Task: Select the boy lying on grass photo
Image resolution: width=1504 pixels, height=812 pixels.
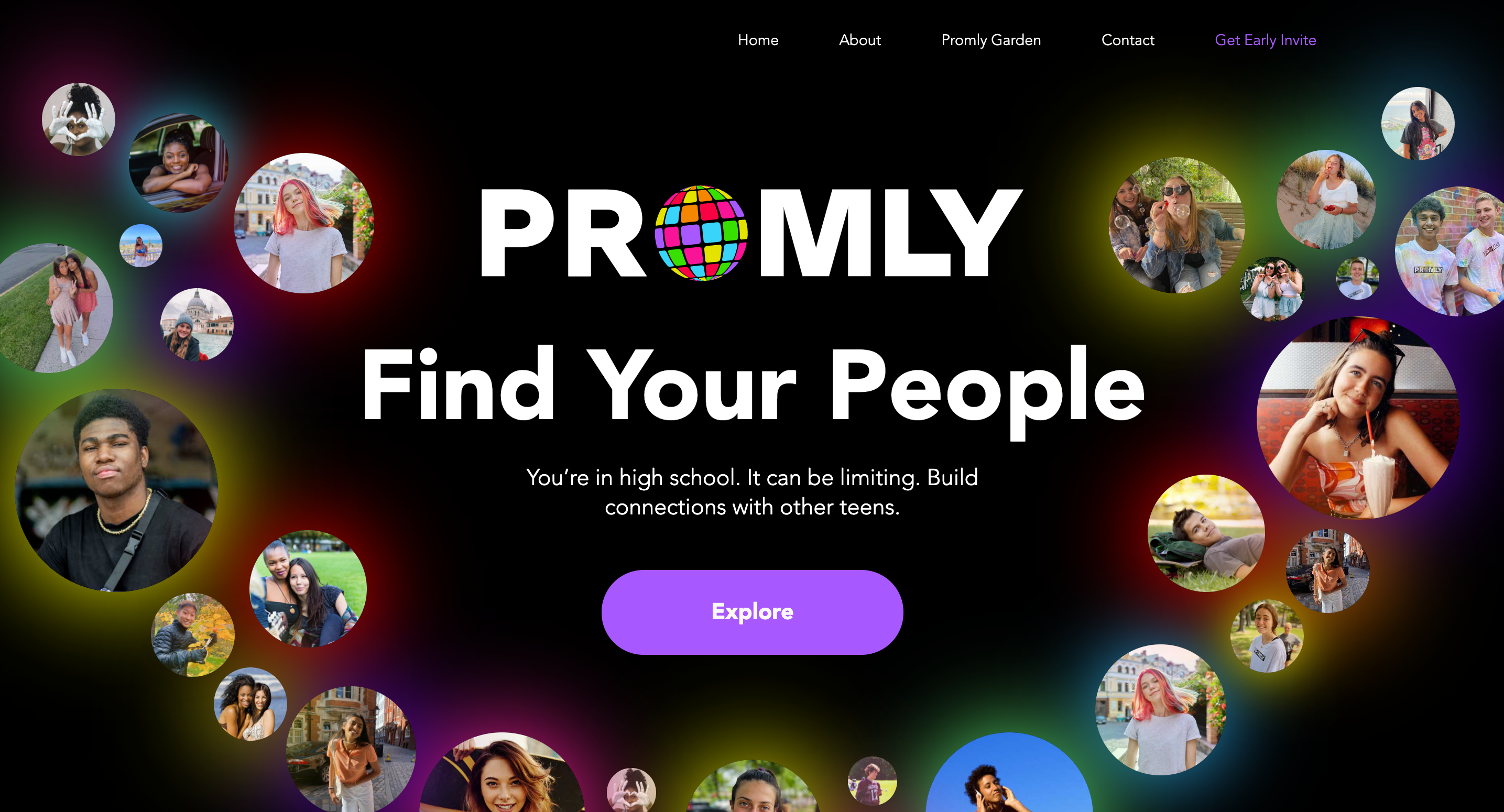Action: [x=1206, y=533]
